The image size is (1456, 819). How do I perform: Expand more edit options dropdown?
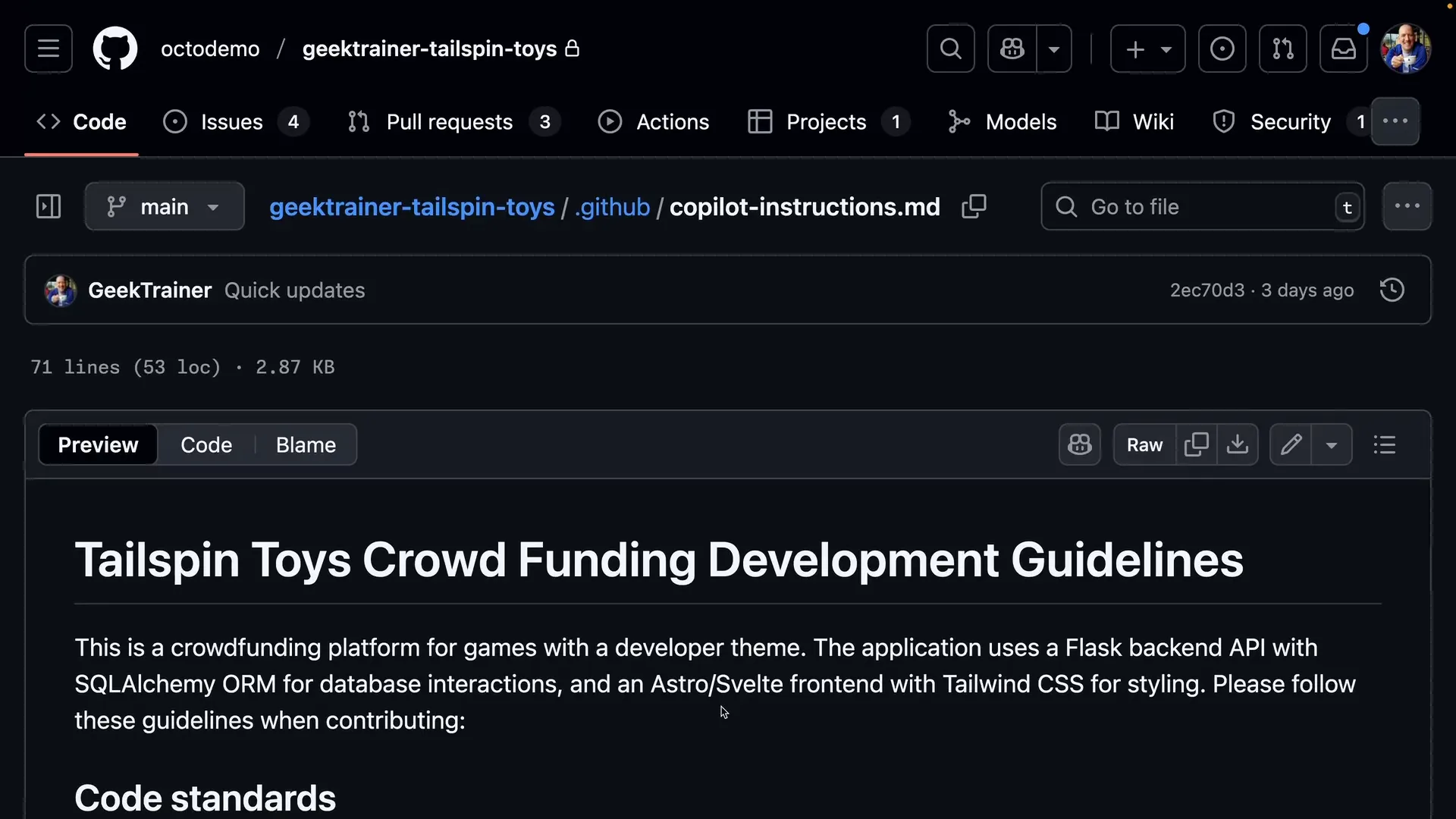coord(1332,444)
